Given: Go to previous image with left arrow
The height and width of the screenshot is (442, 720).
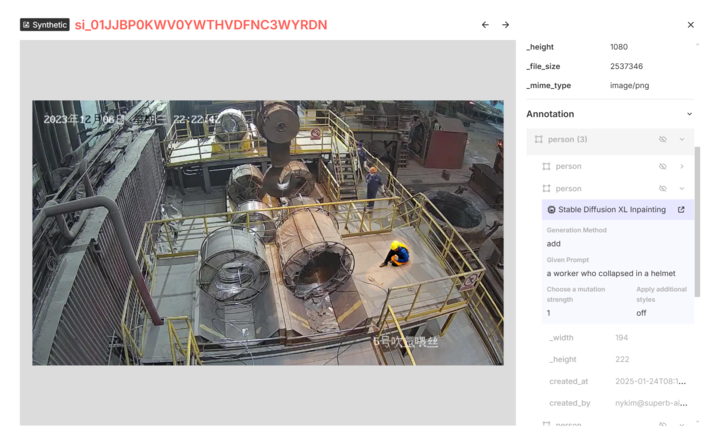Looking at the screenshot, I should 485,25.
